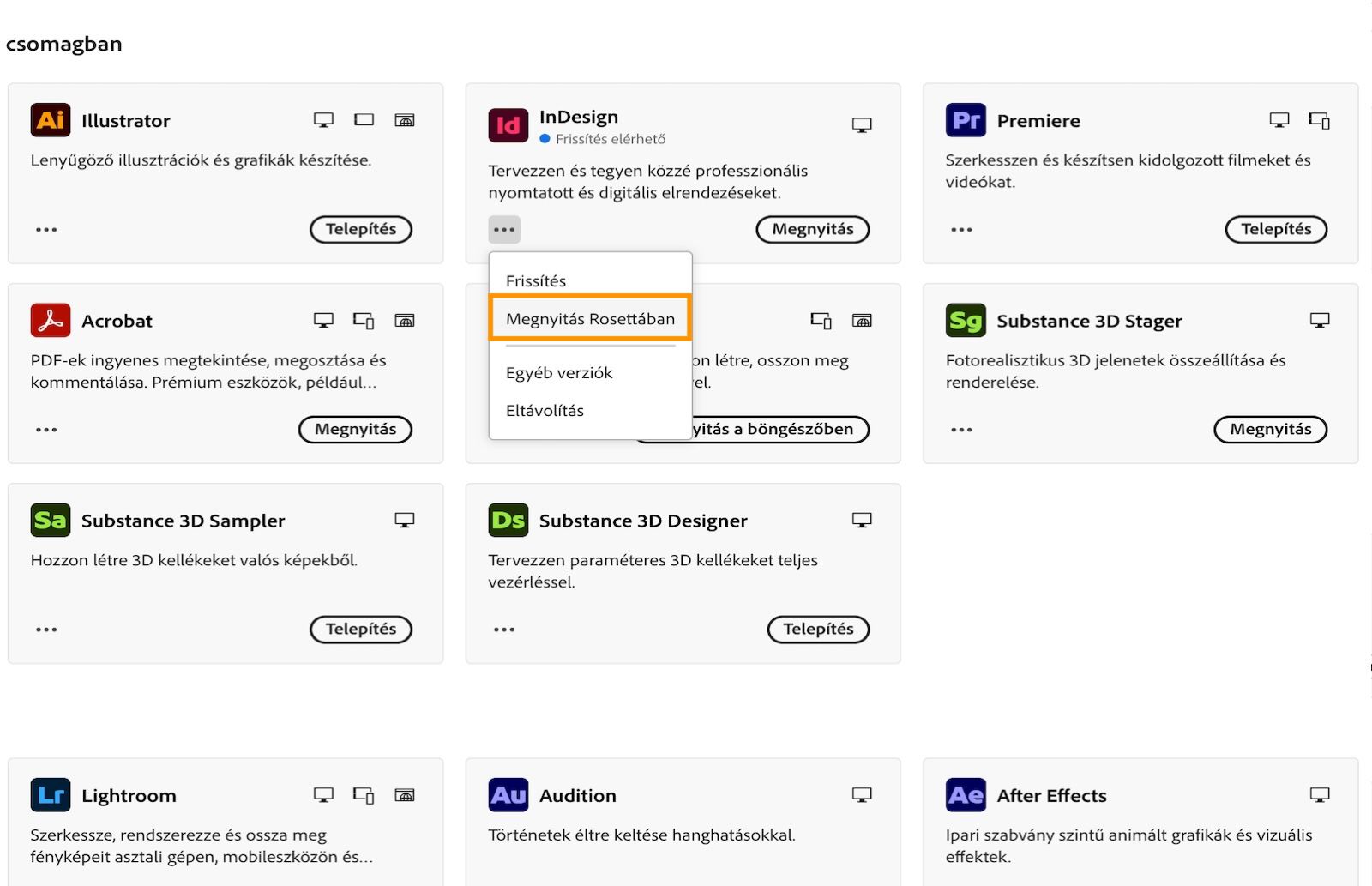Click the desktop icon on After Effects card
1372x886 pixels.
coord(1320,795)
